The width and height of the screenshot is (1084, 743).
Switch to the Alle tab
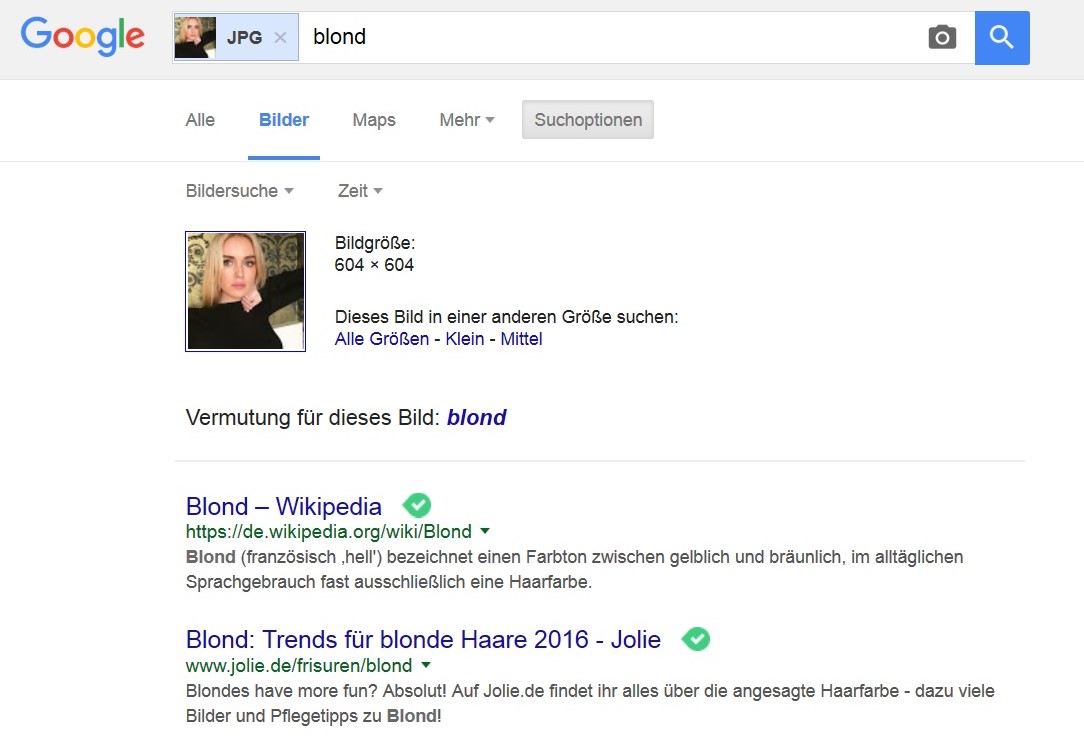click(200, 120)
